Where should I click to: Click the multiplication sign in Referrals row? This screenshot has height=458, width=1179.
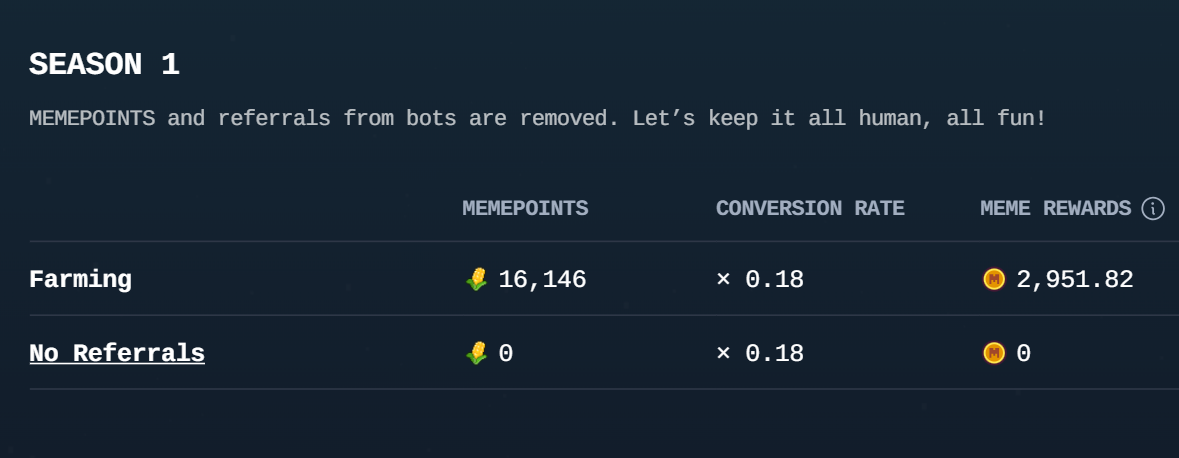pyautogui.click(x=723, y=353)
